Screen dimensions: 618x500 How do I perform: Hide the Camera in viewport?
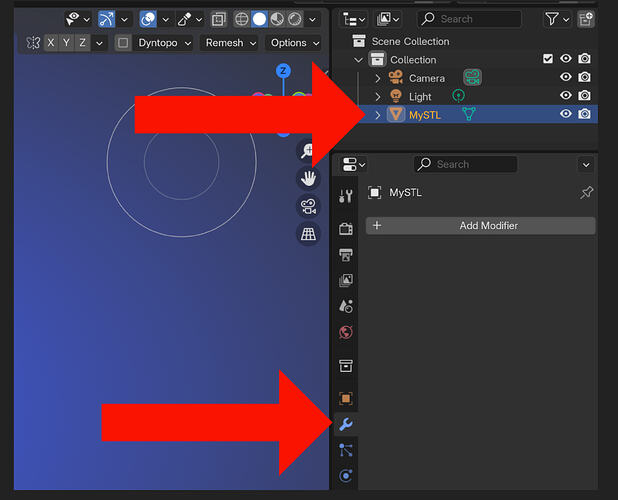(566, 76)
